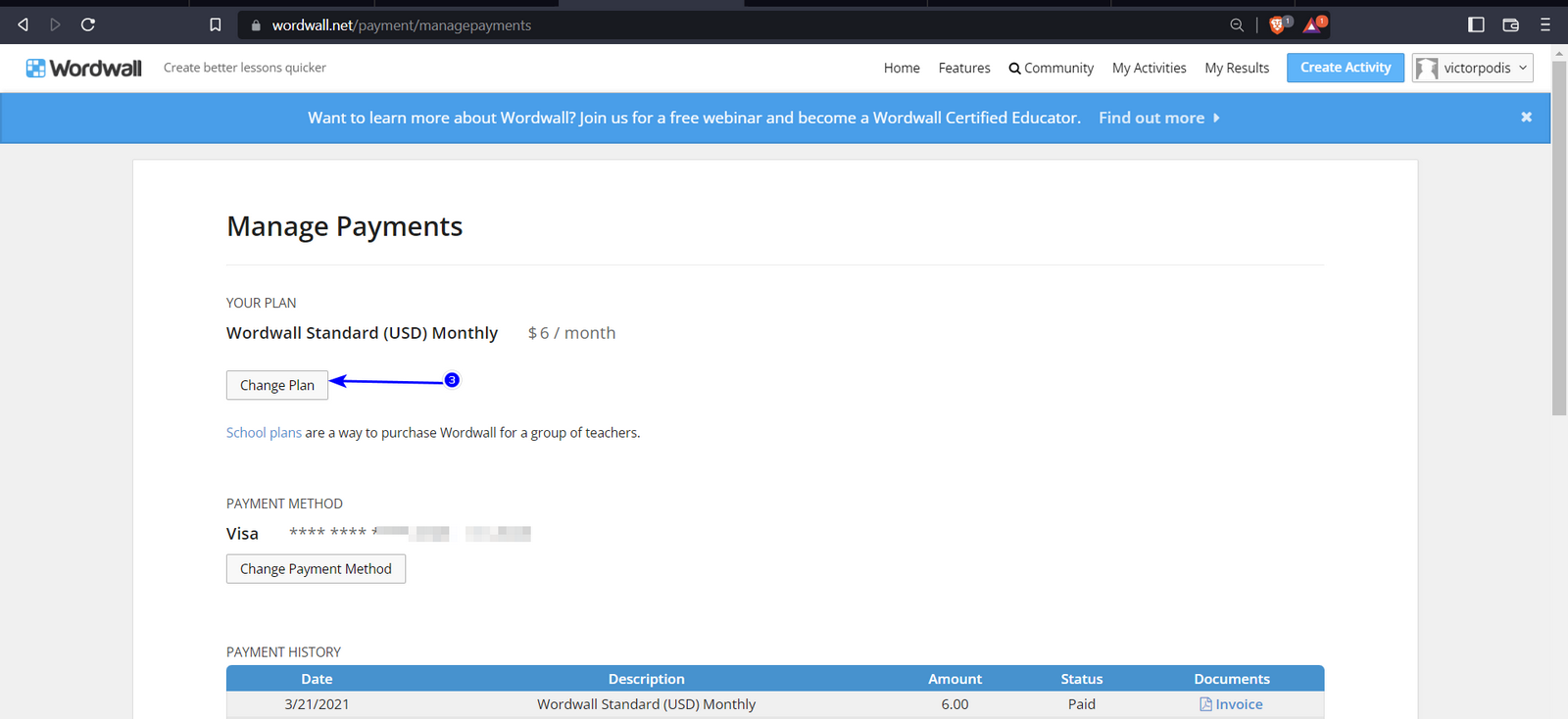This screenshot has width=1568, height=719.
Task: Open the zoom magnifier icon in address bar
Action: [x=1237, y=25]
